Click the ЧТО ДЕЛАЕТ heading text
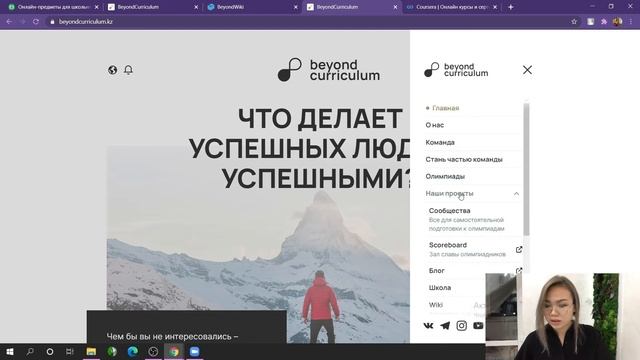The image size is (640, 360). [320, 119]
